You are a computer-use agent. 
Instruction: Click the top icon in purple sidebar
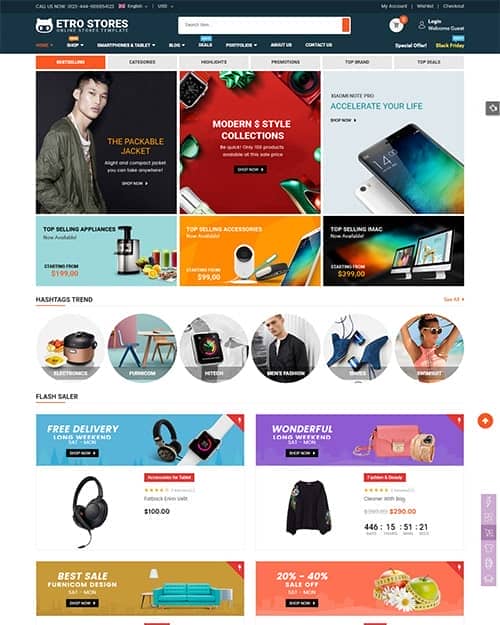tap(488, 502)
